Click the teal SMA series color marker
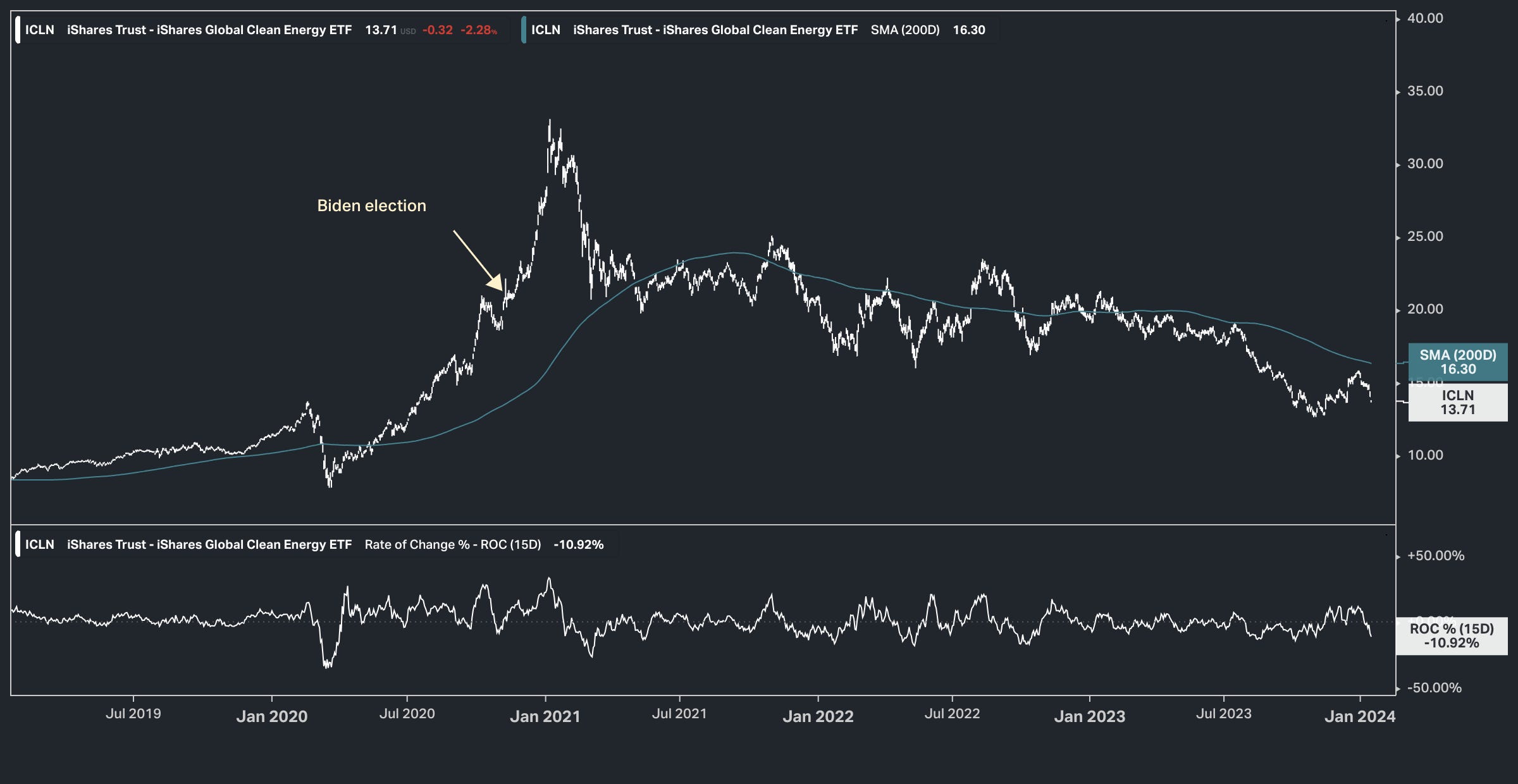Screen dimensions: 1518x784 click(524, 30)
